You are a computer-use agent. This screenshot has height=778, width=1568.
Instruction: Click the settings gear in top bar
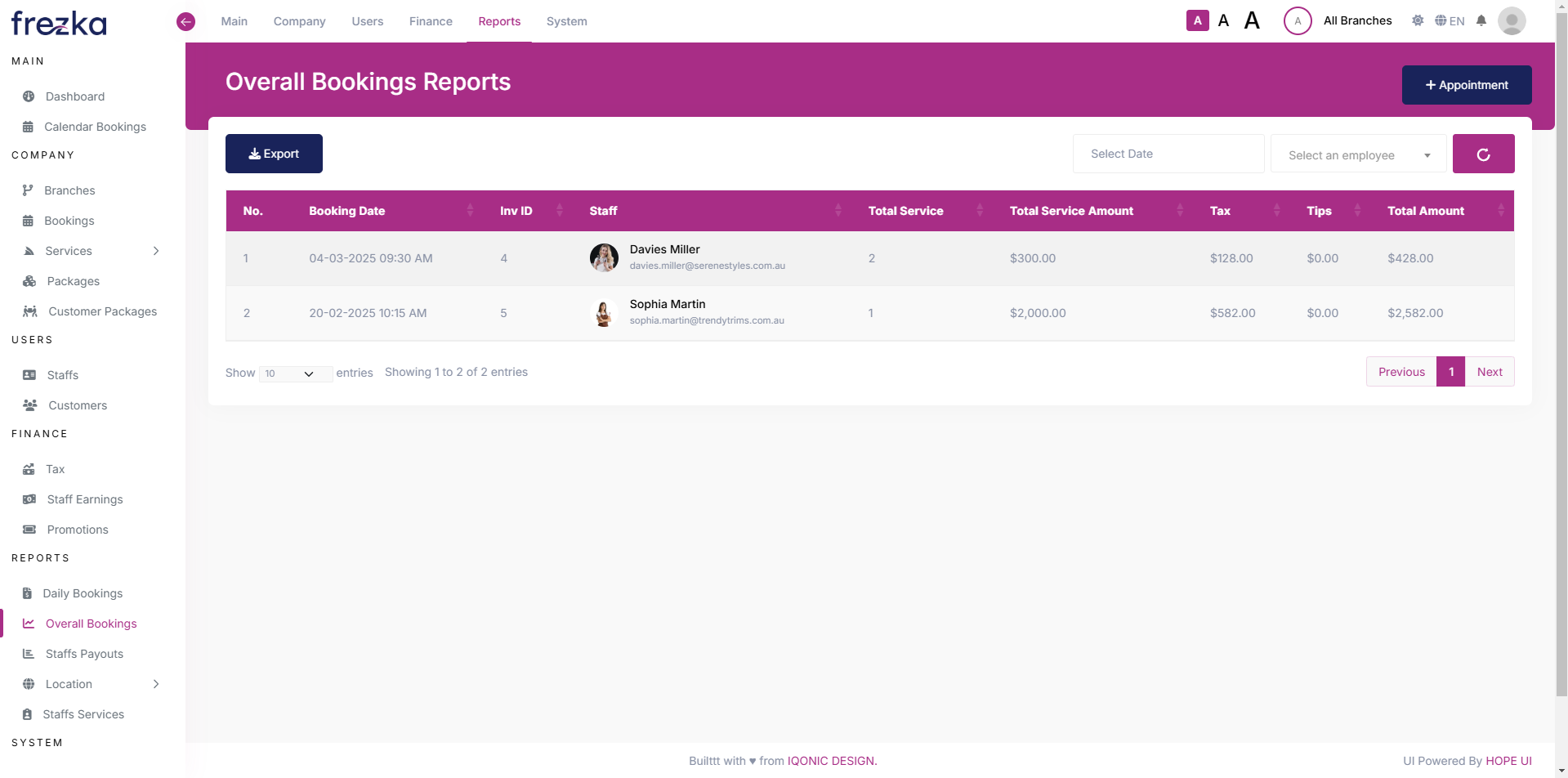(x=1418, y=20)
